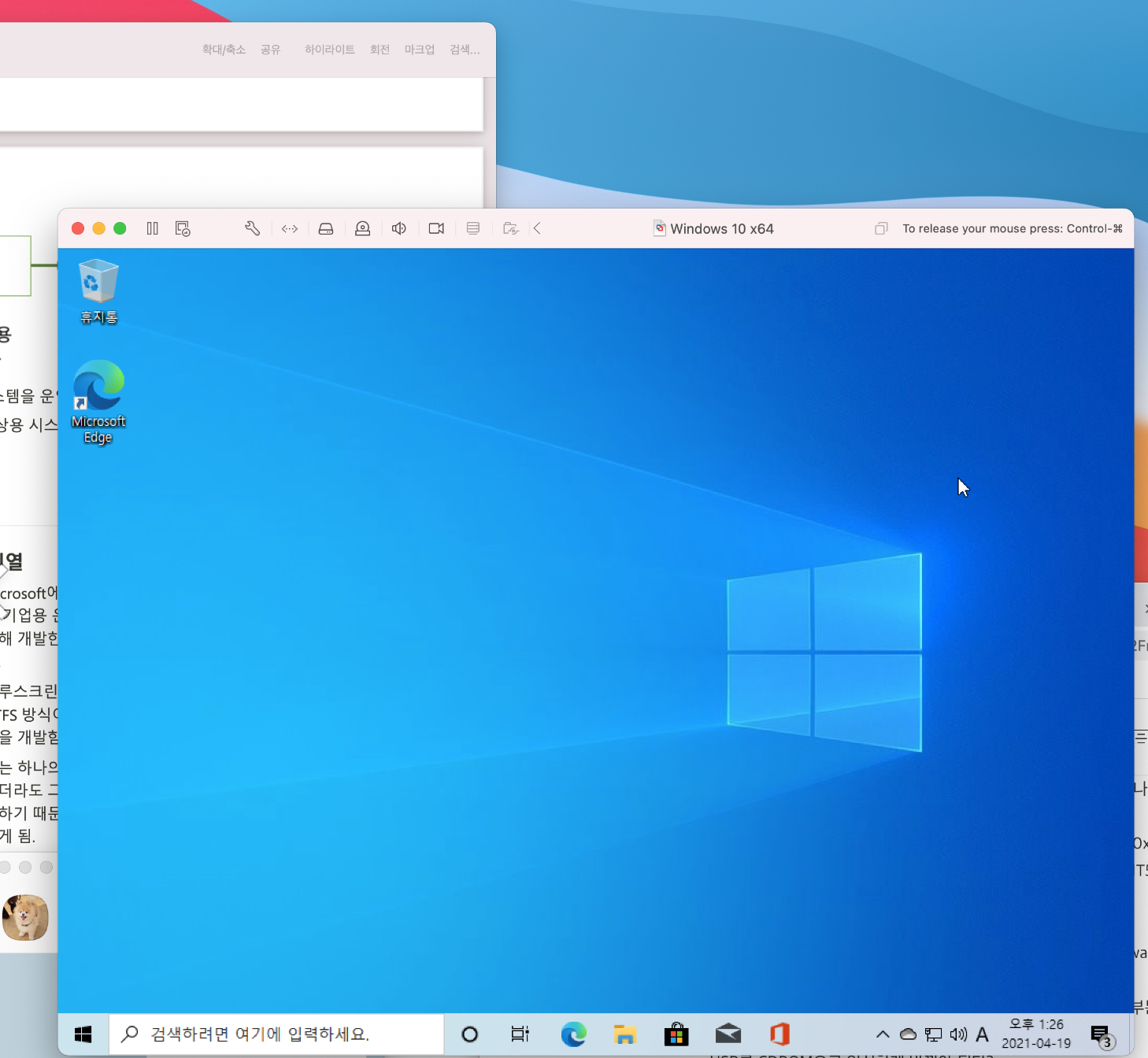The width and height of the screenshot is (1148, 1058).
Task: Click the CD/DVD drive icon
Action: [362, 228]
